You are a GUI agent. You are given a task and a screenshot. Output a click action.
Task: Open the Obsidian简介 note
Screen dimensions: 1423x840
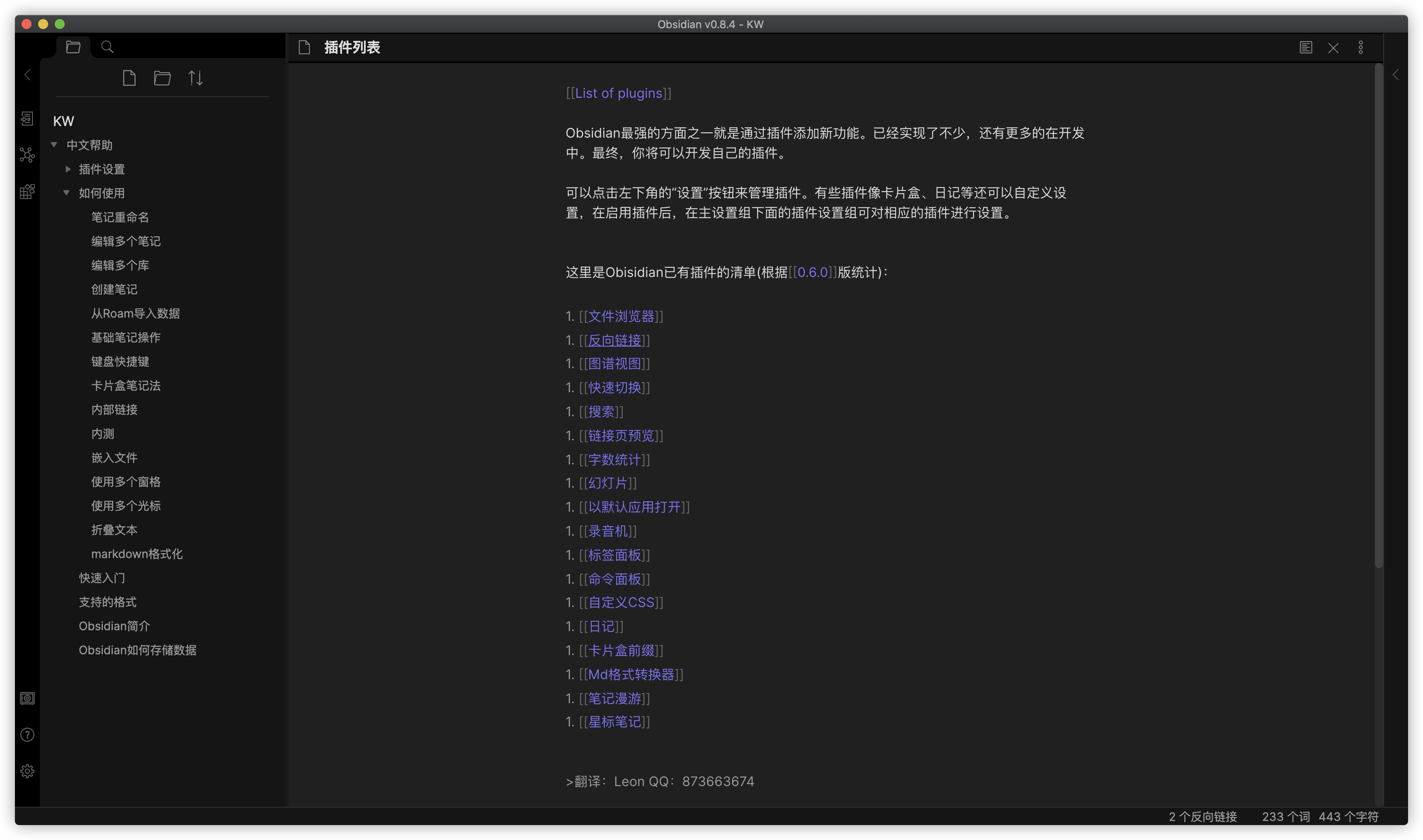pos(114,626)
